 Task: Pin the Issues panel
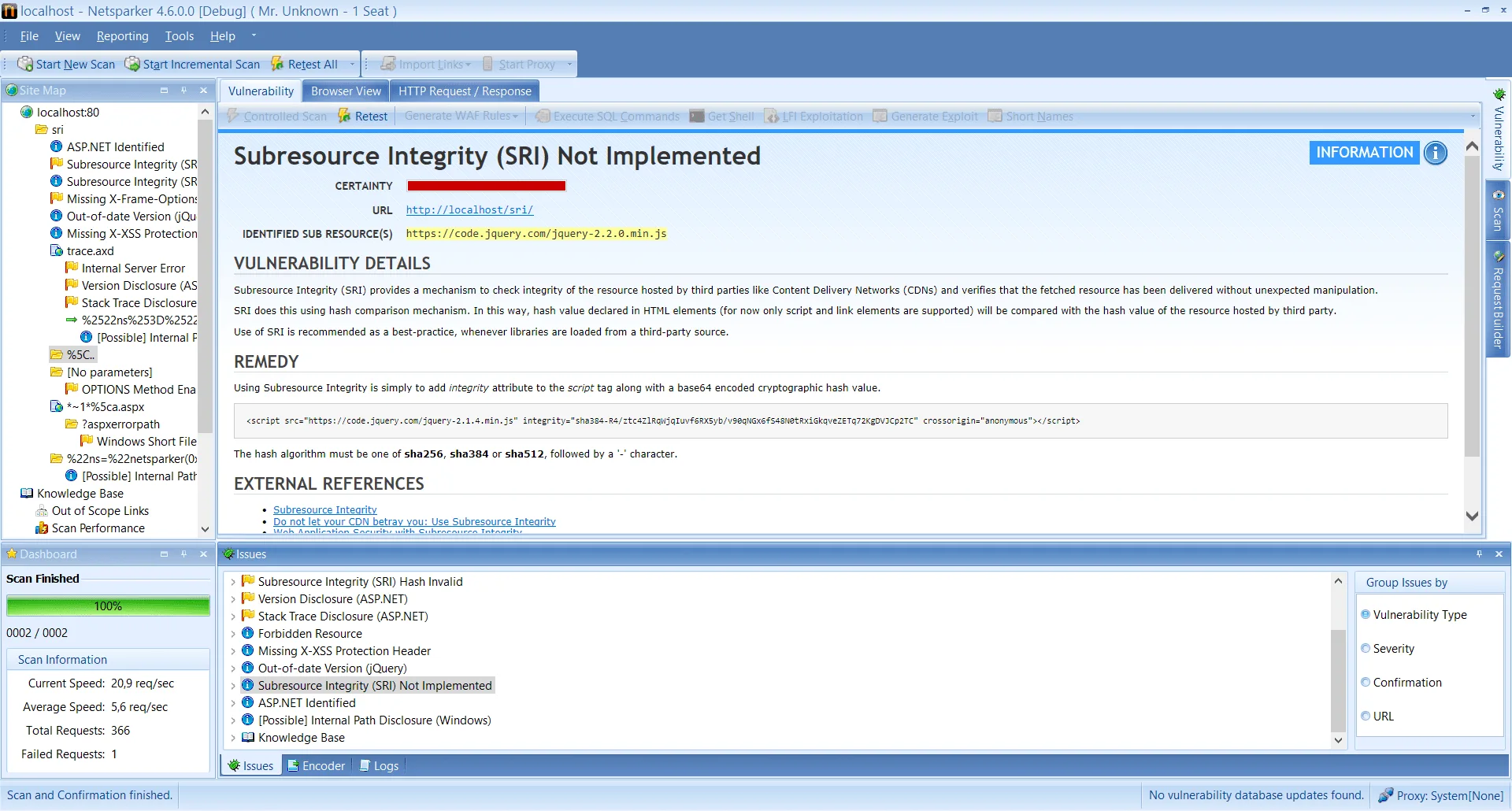(x=1479, y=554)
